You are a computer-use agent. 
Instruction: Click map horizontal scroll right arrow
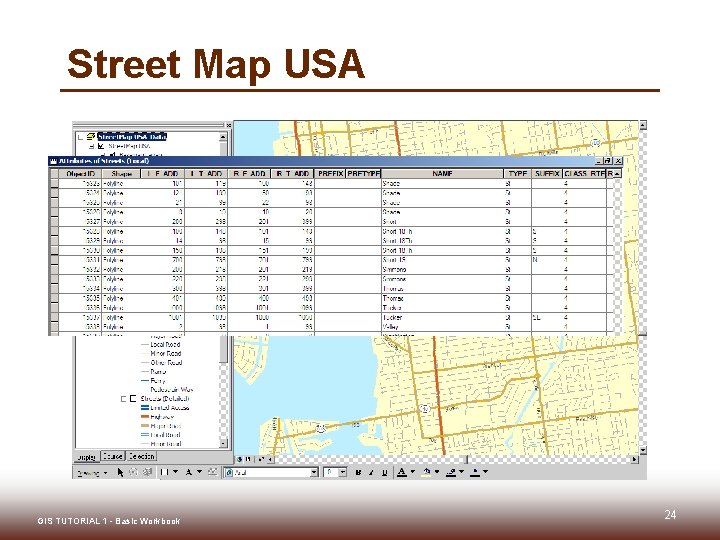(x=634, y=459)
